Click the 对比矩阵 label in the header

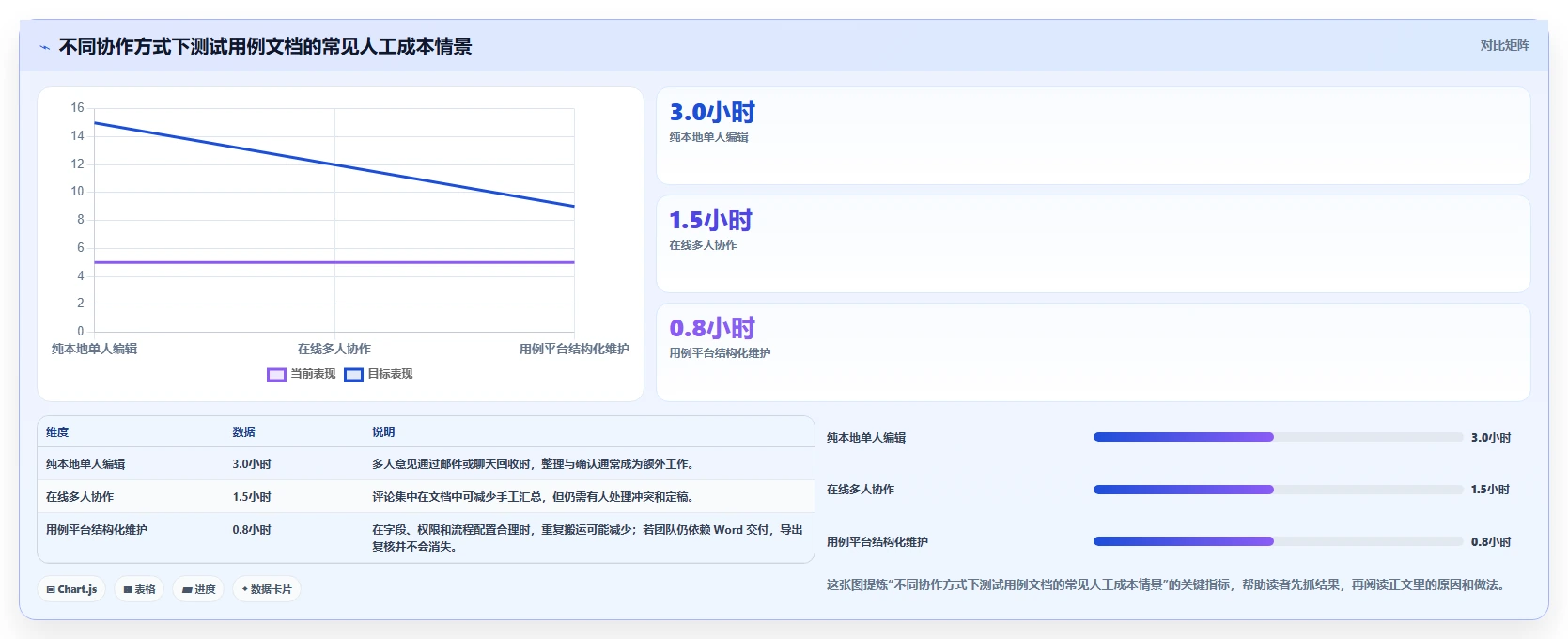pos(1504,45)
